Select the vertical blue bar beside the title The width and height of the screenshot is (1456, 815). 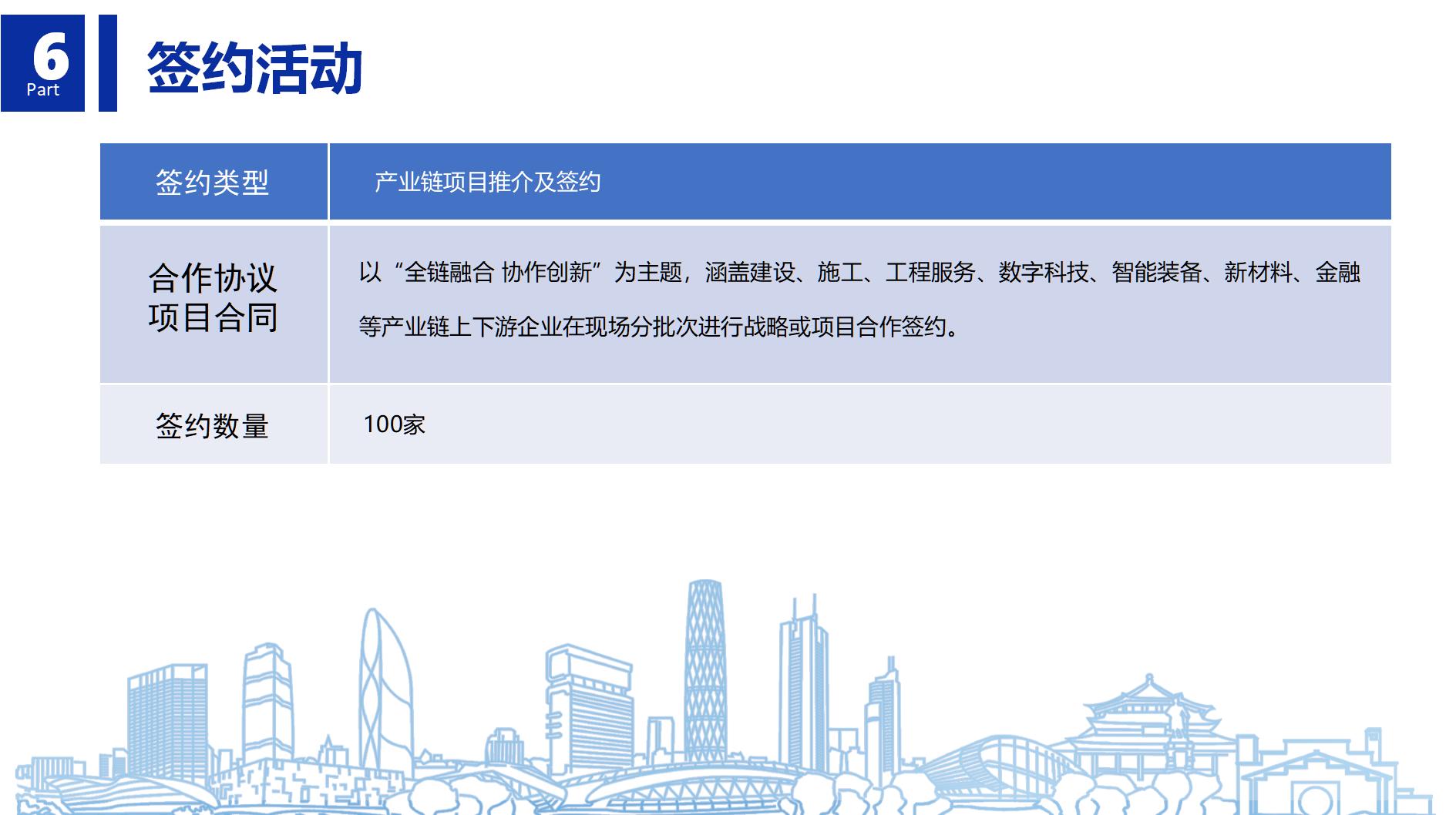(x=108, y=63)
